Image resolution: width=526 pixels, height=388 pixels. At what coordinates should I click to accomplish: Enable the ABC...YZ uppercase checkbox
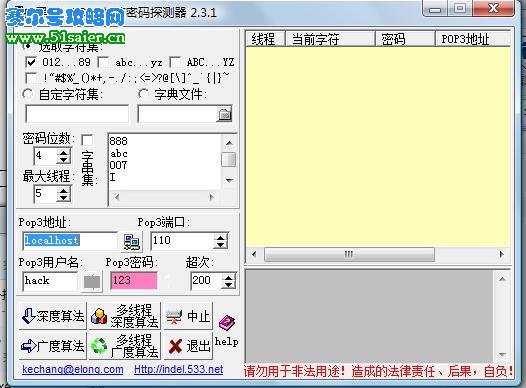175,62
